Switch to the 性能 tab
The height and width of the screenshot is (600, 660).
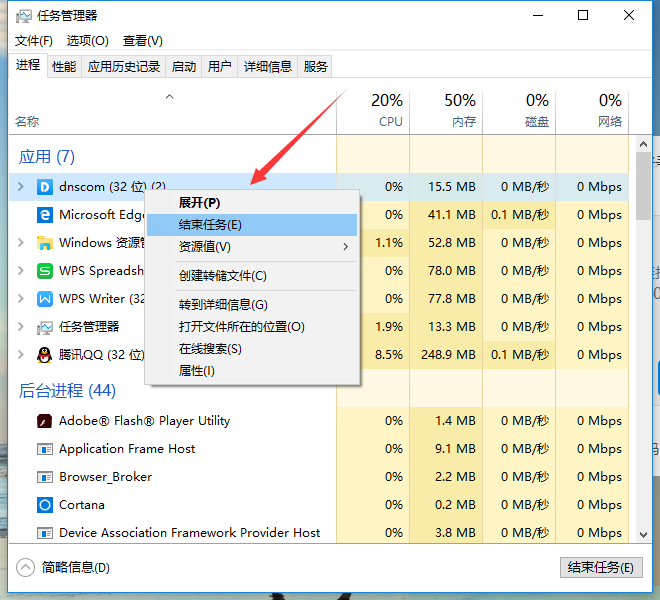[64, 66]
